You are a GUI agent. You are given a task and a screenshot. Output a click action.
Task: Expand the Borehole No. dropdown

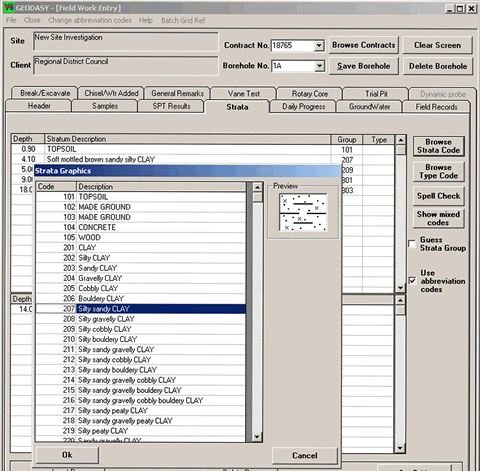pos(319,66)
